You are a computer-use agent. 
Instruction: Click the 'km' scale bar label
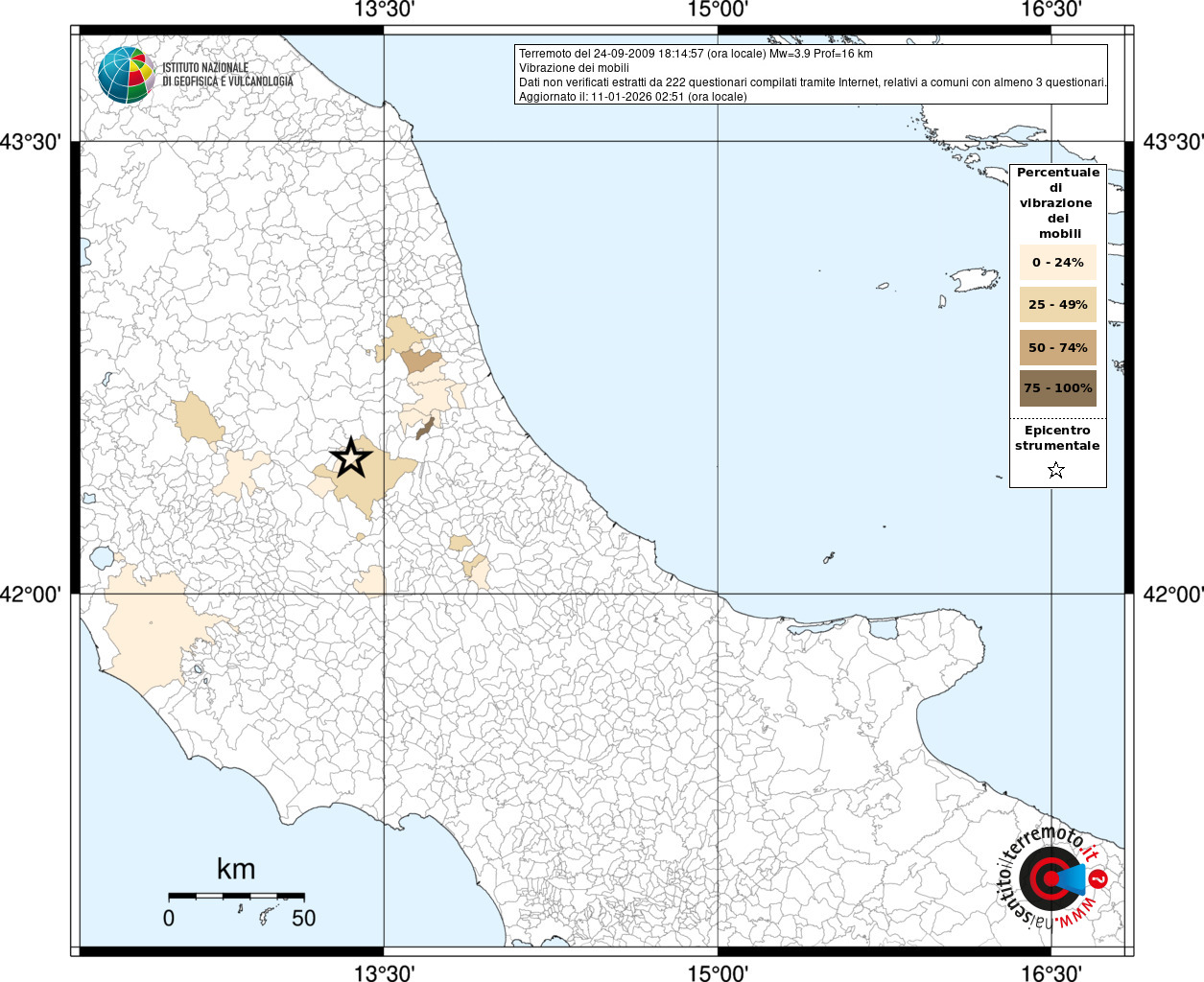pyautogui.click(x=236, y=870)
